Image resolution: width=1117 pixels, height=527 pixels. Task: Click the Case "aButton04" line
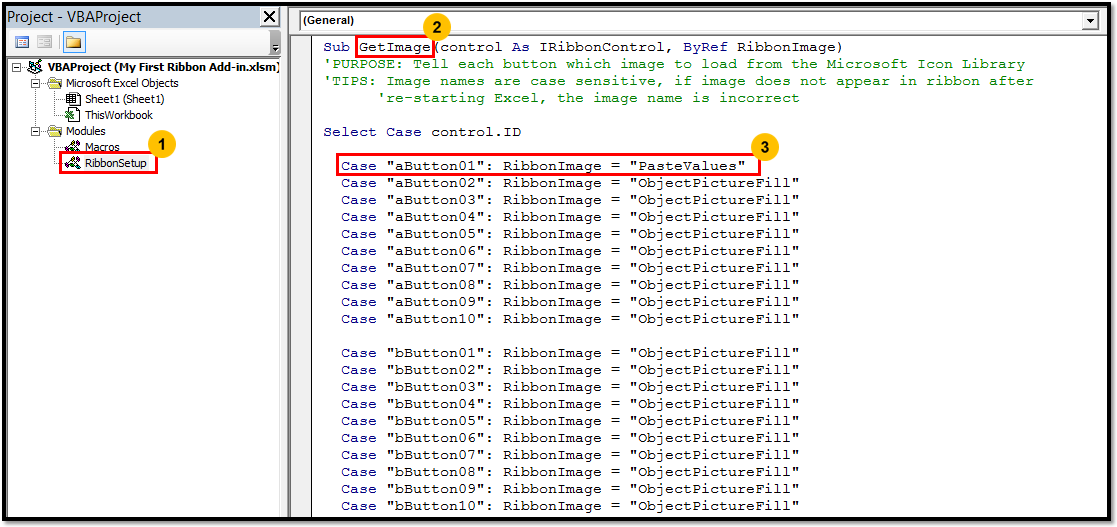click(x=570, y=217)
